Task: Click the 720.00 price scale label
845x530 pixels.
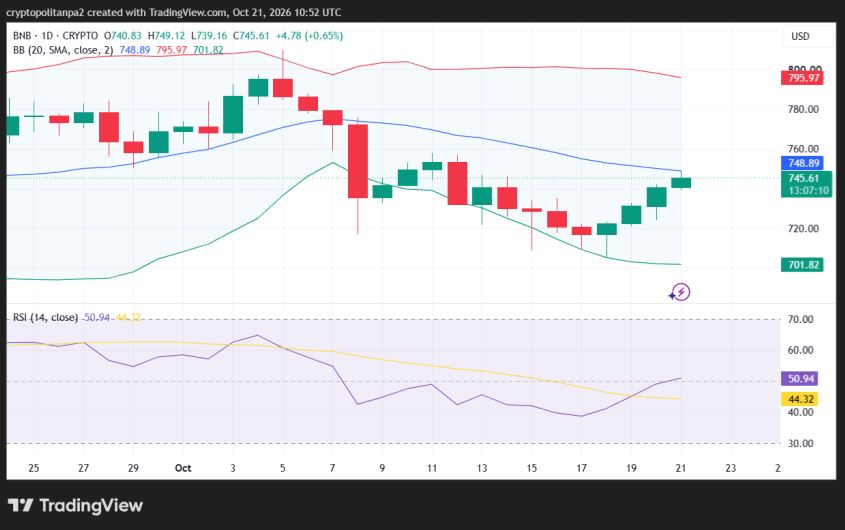Action: tap(803, 229)
